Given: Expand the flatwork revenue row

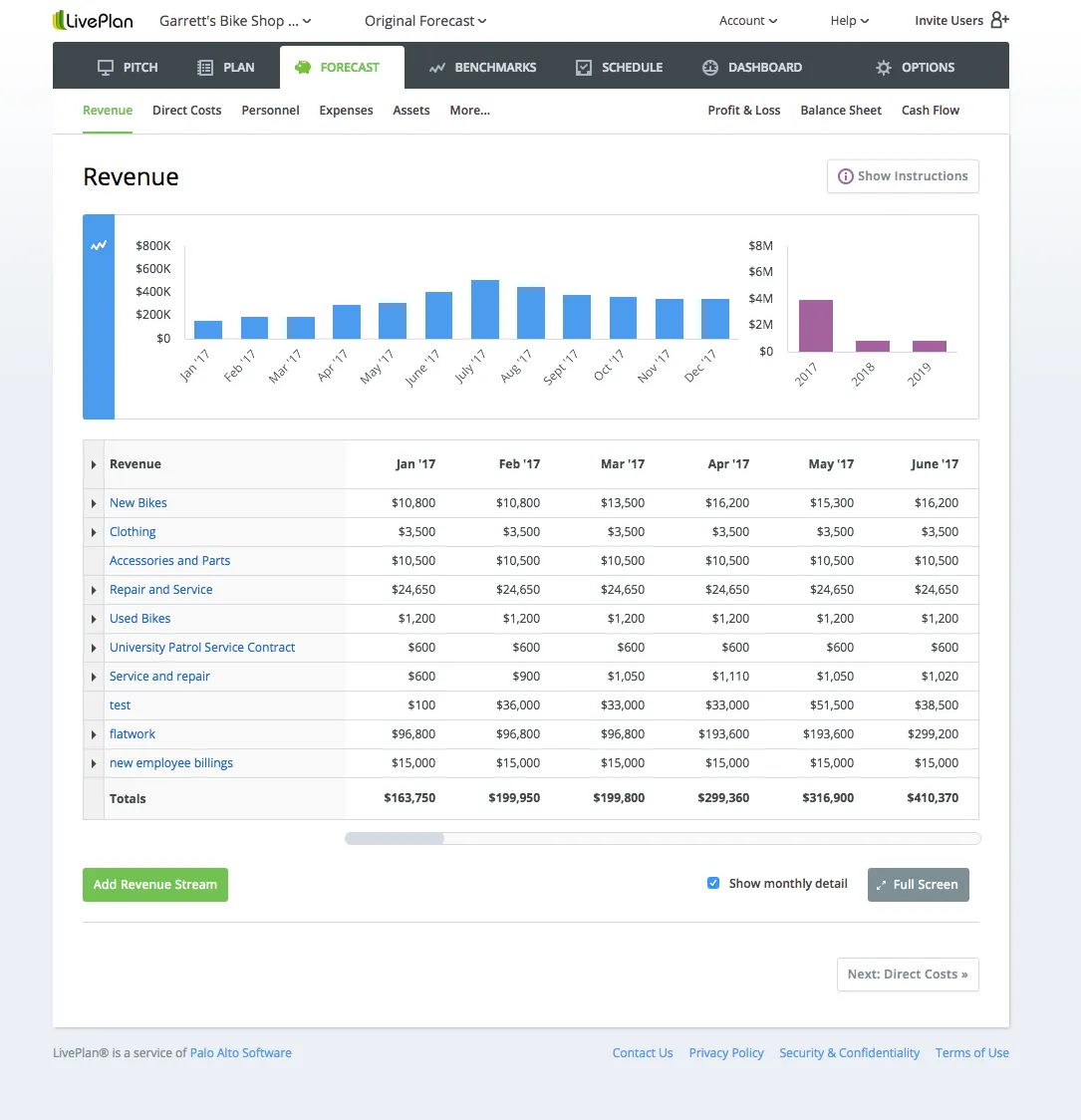Looking at the screenshot, I should [x=94, y=735].
